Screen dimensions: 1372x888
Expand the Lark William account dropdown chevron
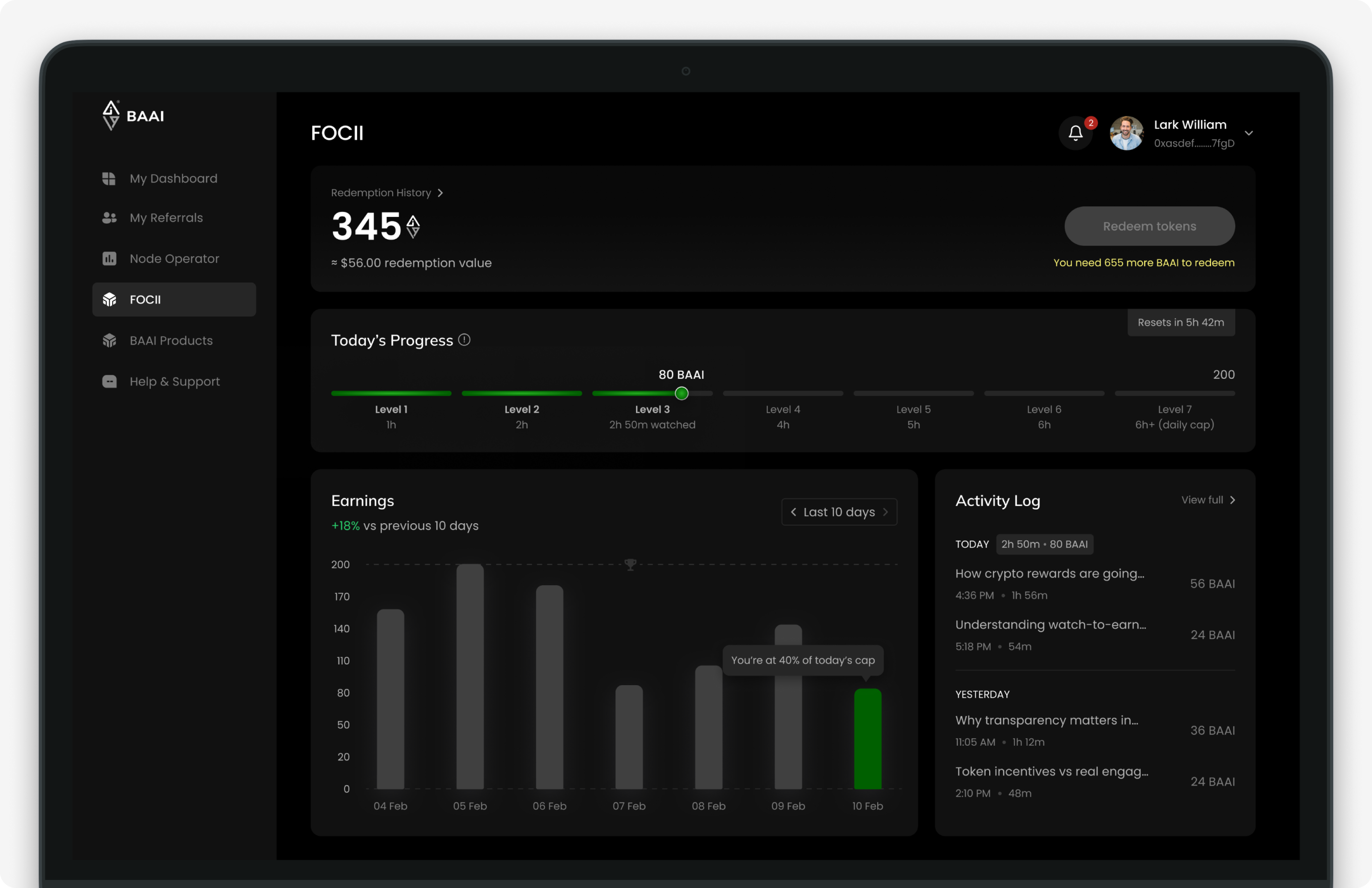coord(1248,133)
